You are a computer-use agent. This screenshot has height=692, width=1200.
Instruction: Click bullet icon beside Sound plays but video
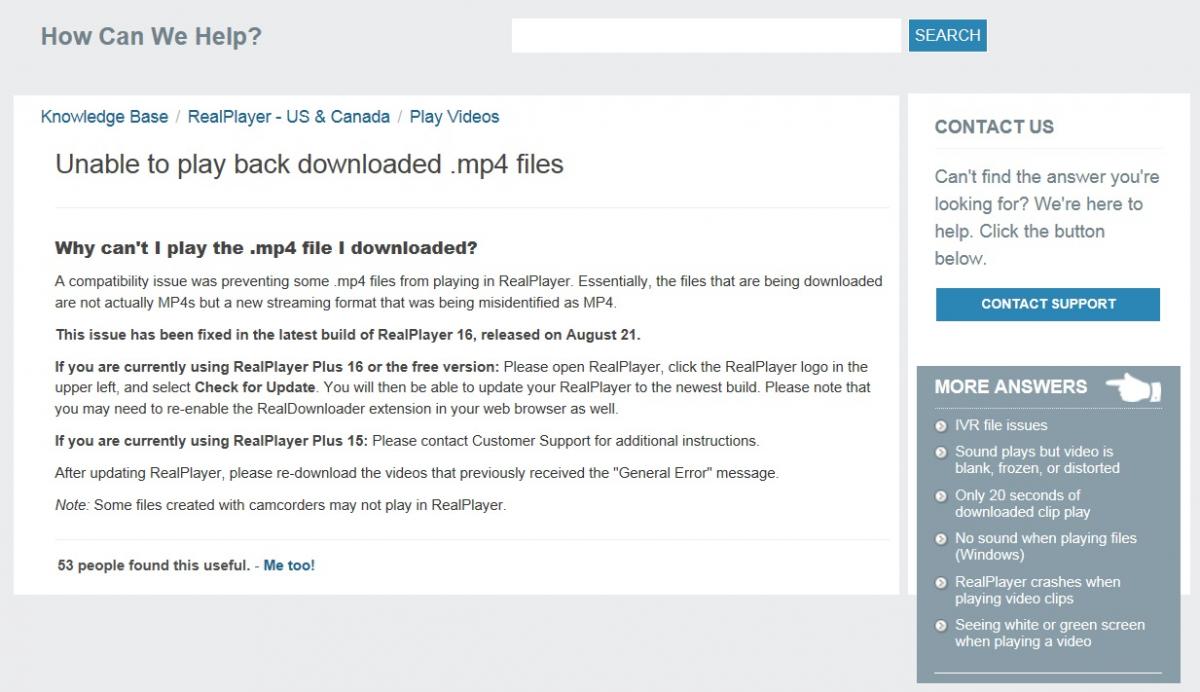click(941, 452)
